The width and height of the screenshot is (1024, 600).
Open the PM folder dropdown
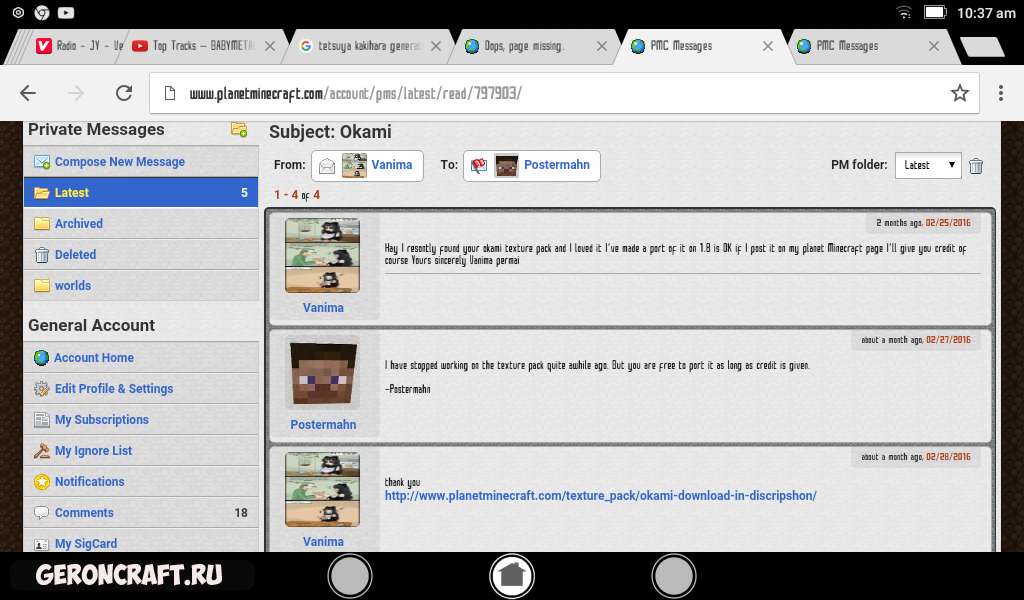927,166
